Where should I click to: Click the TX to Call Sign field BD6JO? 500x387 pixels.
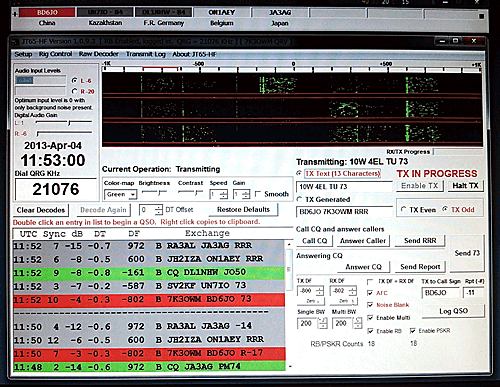click(x=440, y=293)
